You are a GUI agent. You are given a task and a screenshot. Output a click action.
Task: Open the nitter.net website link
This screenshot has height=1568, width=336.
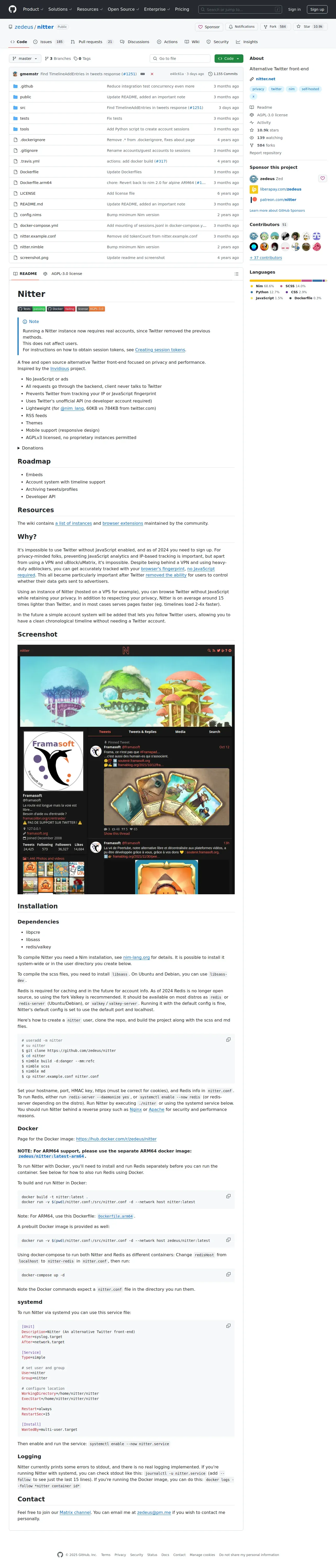click(266, 79)
